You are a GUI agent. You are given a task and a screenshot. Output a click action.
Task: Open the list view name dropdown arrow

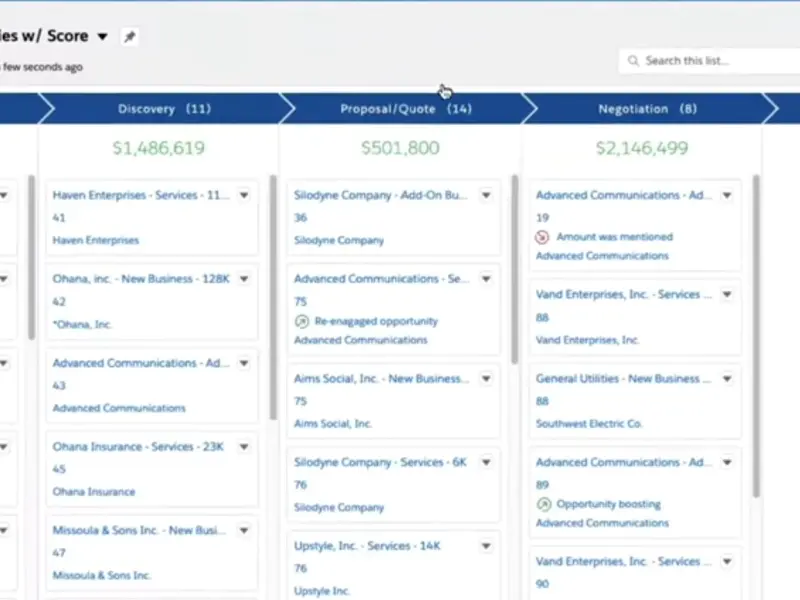pos(102,37)
